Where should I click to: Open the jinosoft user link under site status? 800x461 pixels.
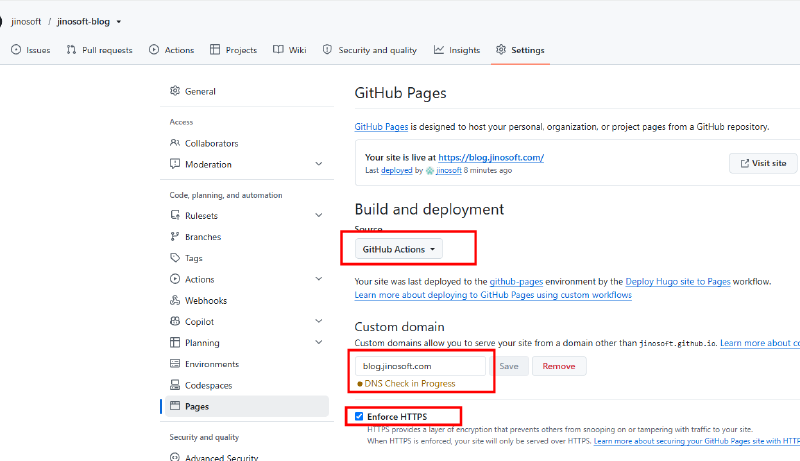(x=448, y=170)
